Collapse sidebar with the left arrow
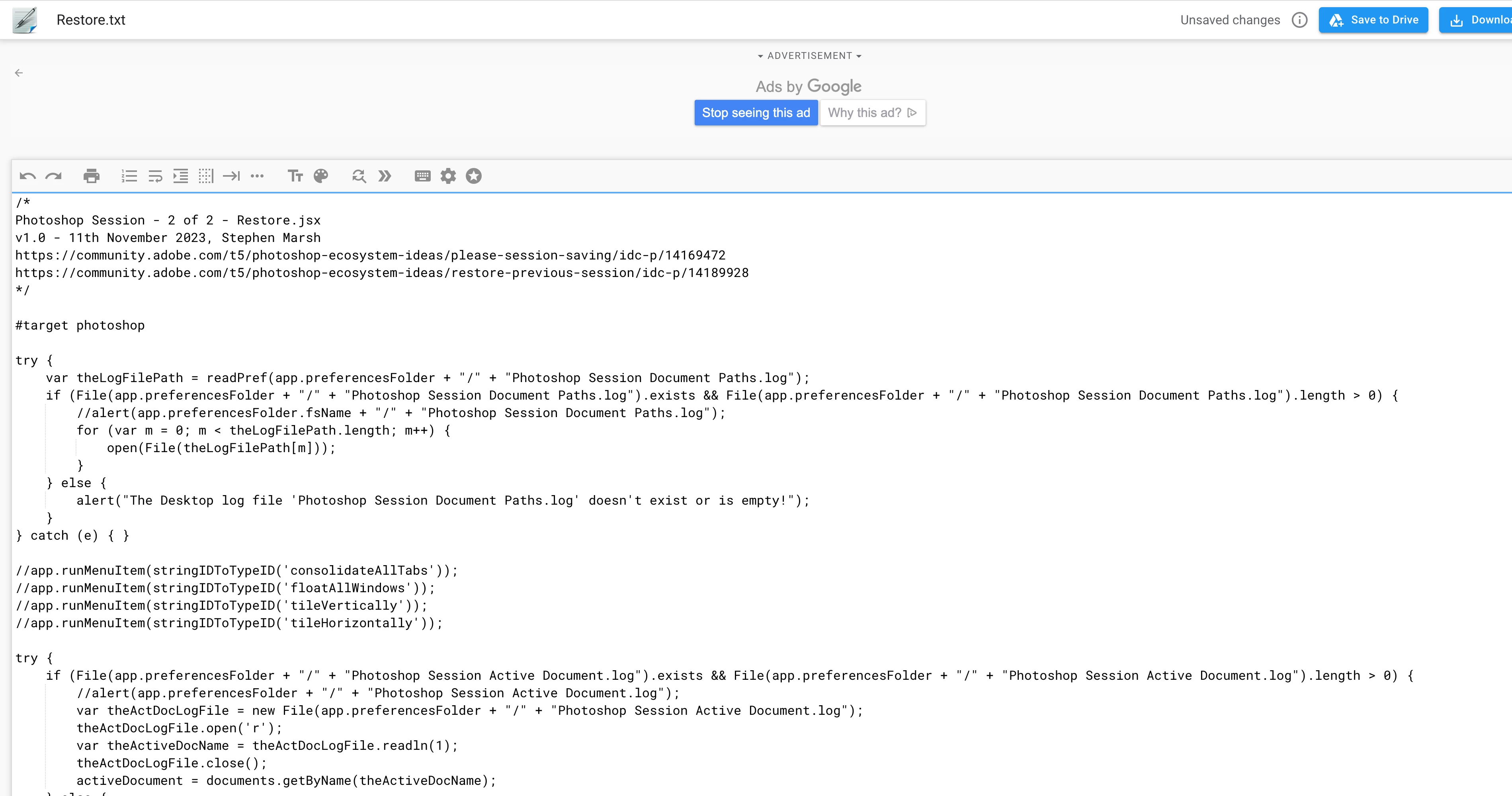The image size is (1512, 796). click(19, 73)
